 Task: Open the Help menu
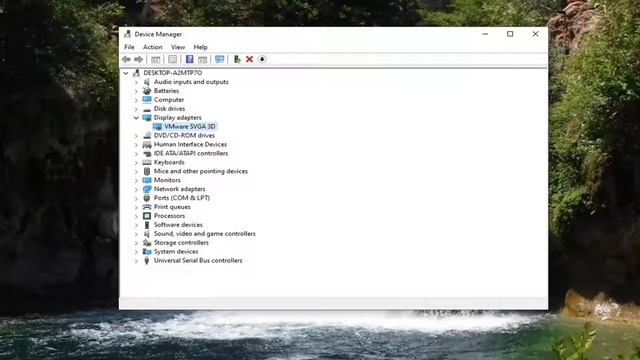(x=200, y=47)
